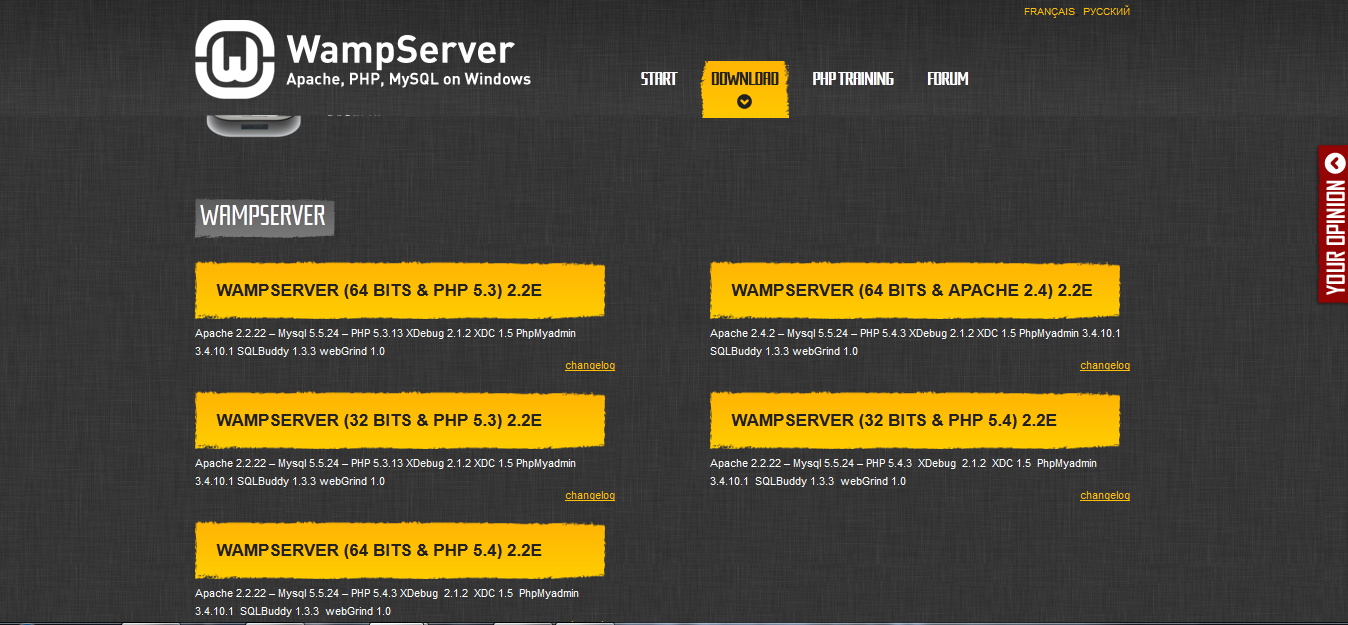Click the arrow icon on Your Opinion tab
The width and height of the screenshot is (1348, 625).
coord(1334,162)
